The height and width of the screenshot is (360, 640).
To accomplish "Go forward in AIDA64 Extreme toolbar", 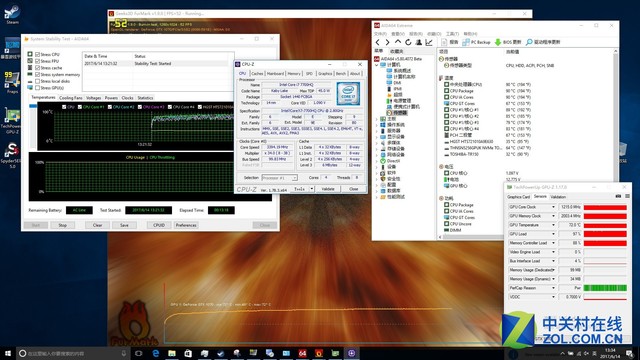I will (387, 42).
